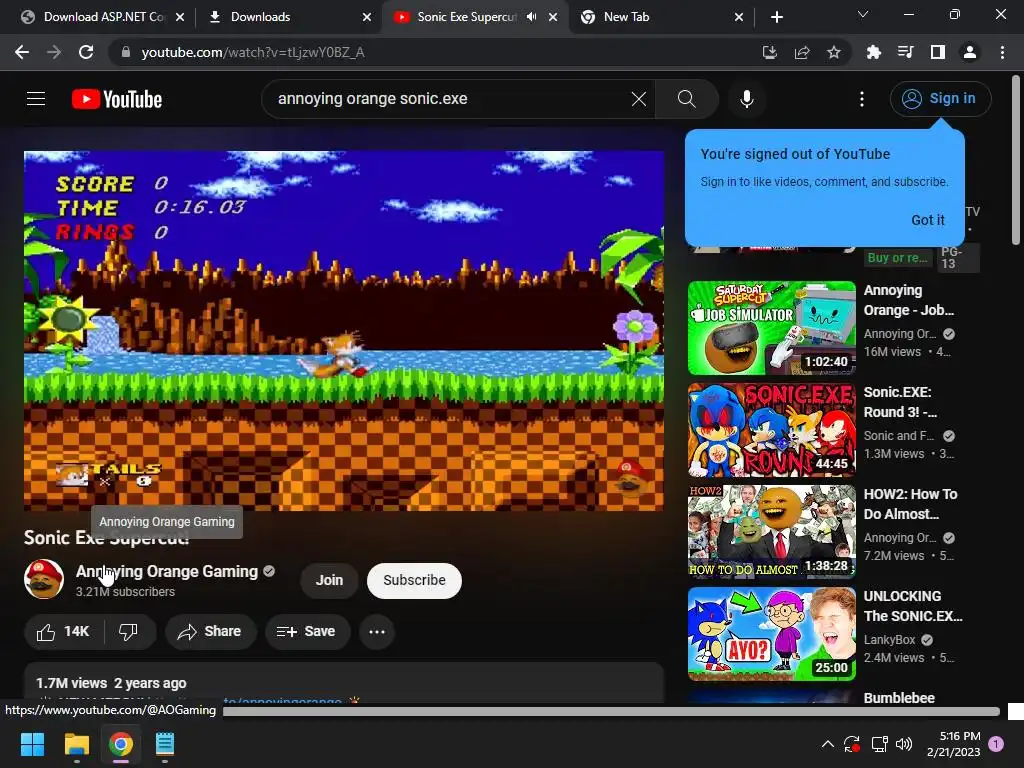Expand the description showing 1.7M views
Screen dimensions: 1024x768
pyautogui.click(x=344, y=683)
